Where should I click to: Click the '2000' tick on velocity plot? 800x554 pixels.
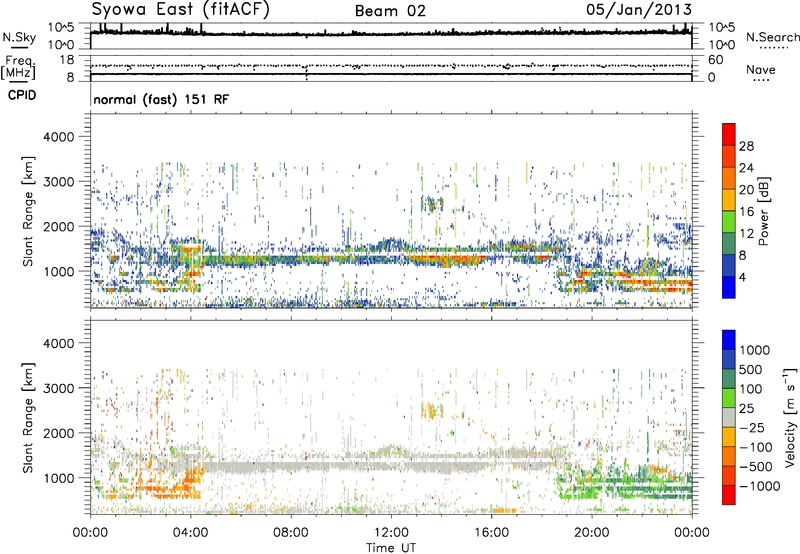[x=58, y=433]
